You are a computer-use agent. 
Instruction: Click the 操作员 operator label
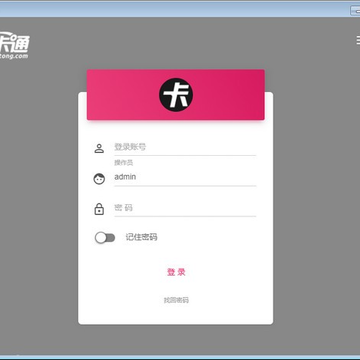124,163
